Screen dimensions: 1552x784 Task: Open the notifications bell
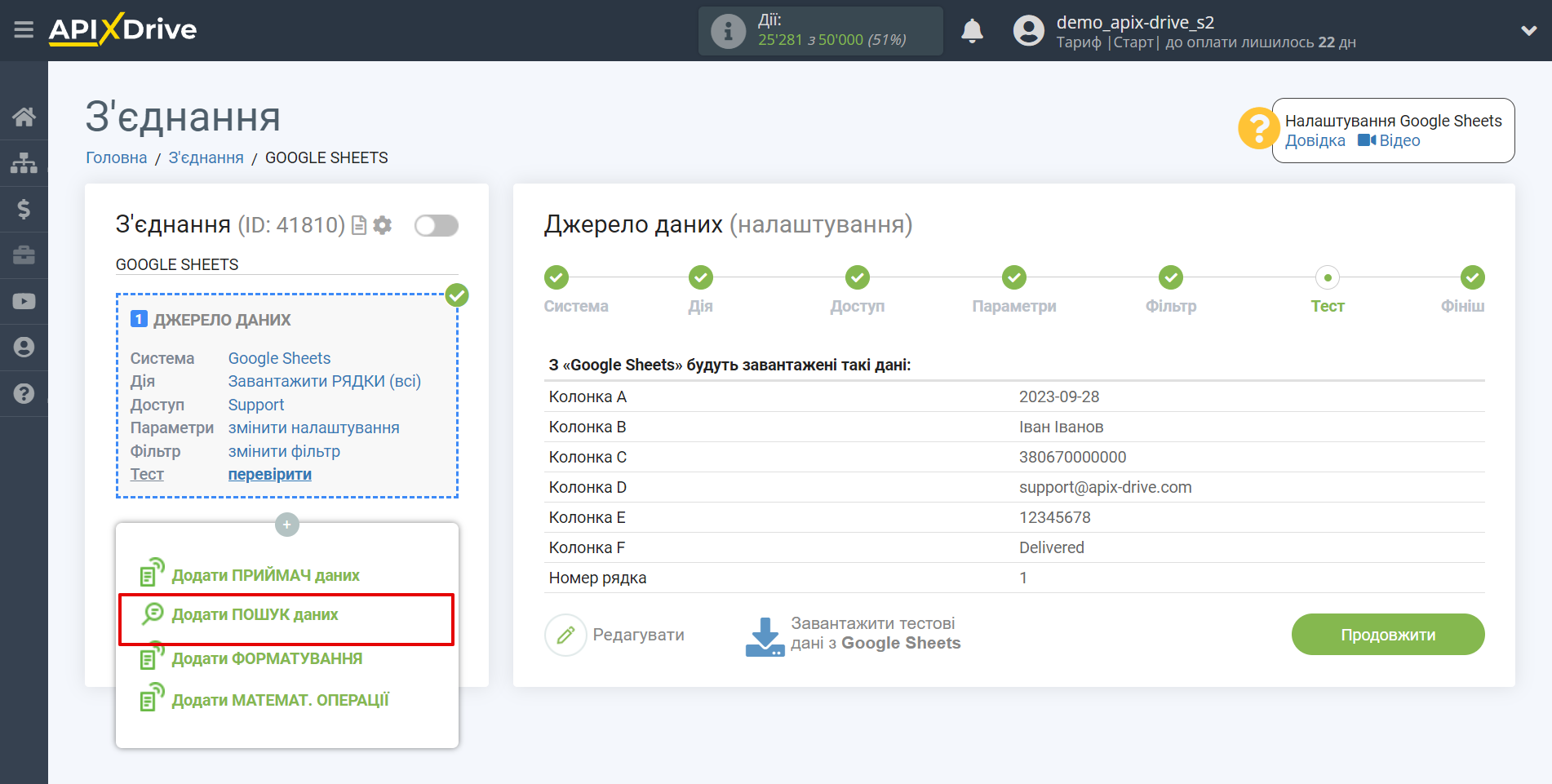(972, 31)
